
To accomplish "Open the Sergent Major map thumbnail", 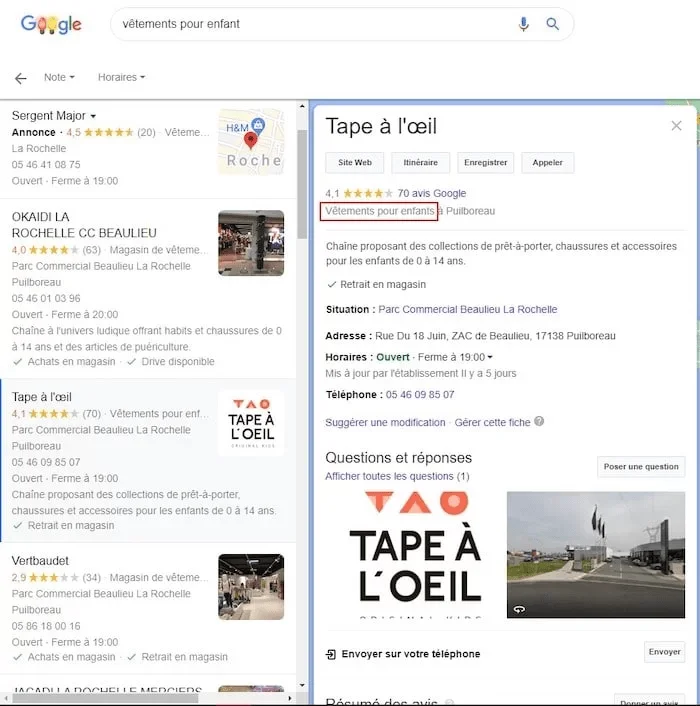I will pos(251,141).
